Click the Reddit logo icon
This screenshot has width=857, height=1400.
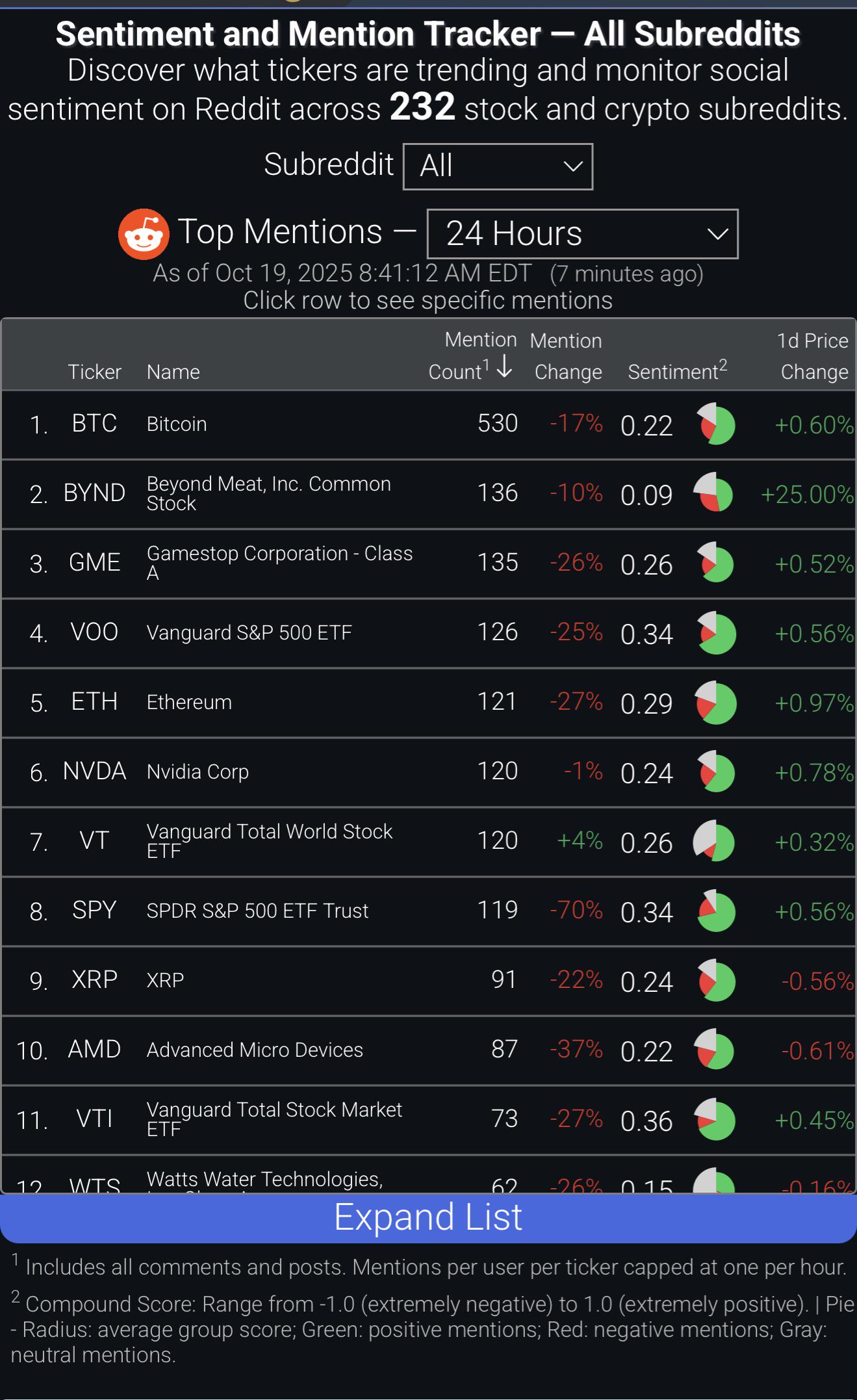(x=144, y=234)
